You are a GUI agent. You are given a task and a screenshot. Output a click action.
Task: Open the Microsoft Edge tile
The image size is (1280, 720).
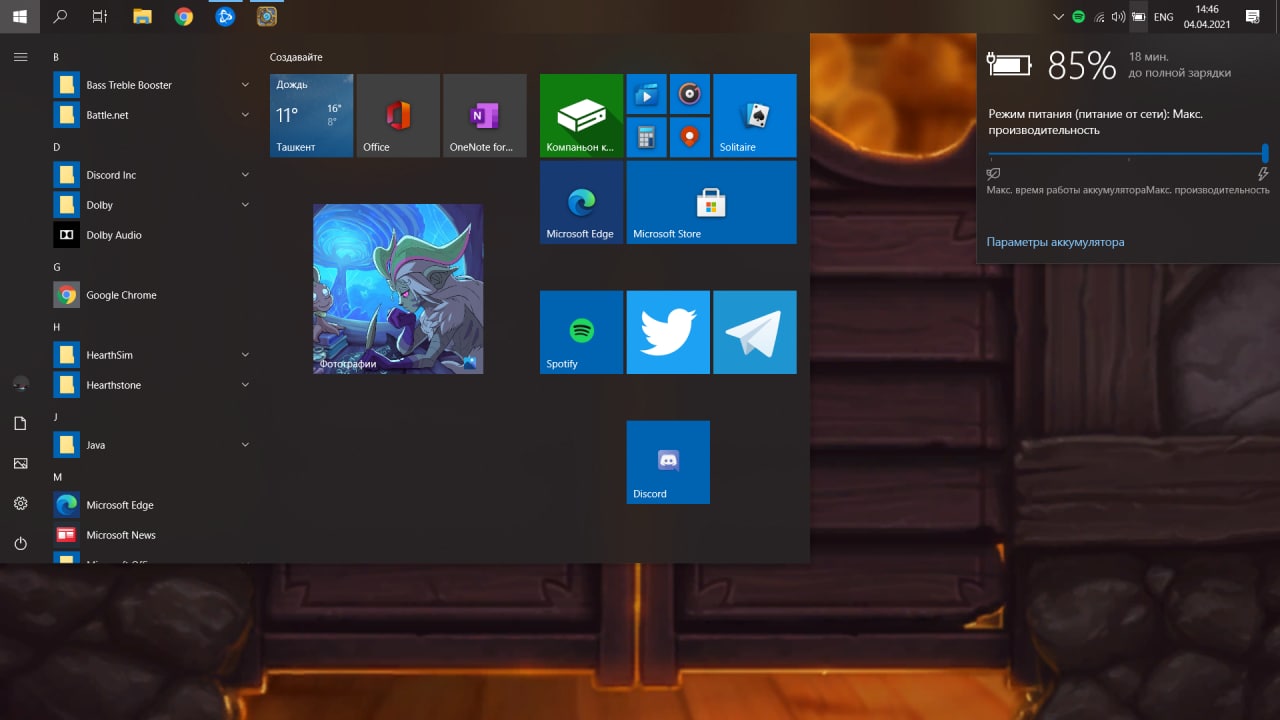coord(581,202)
